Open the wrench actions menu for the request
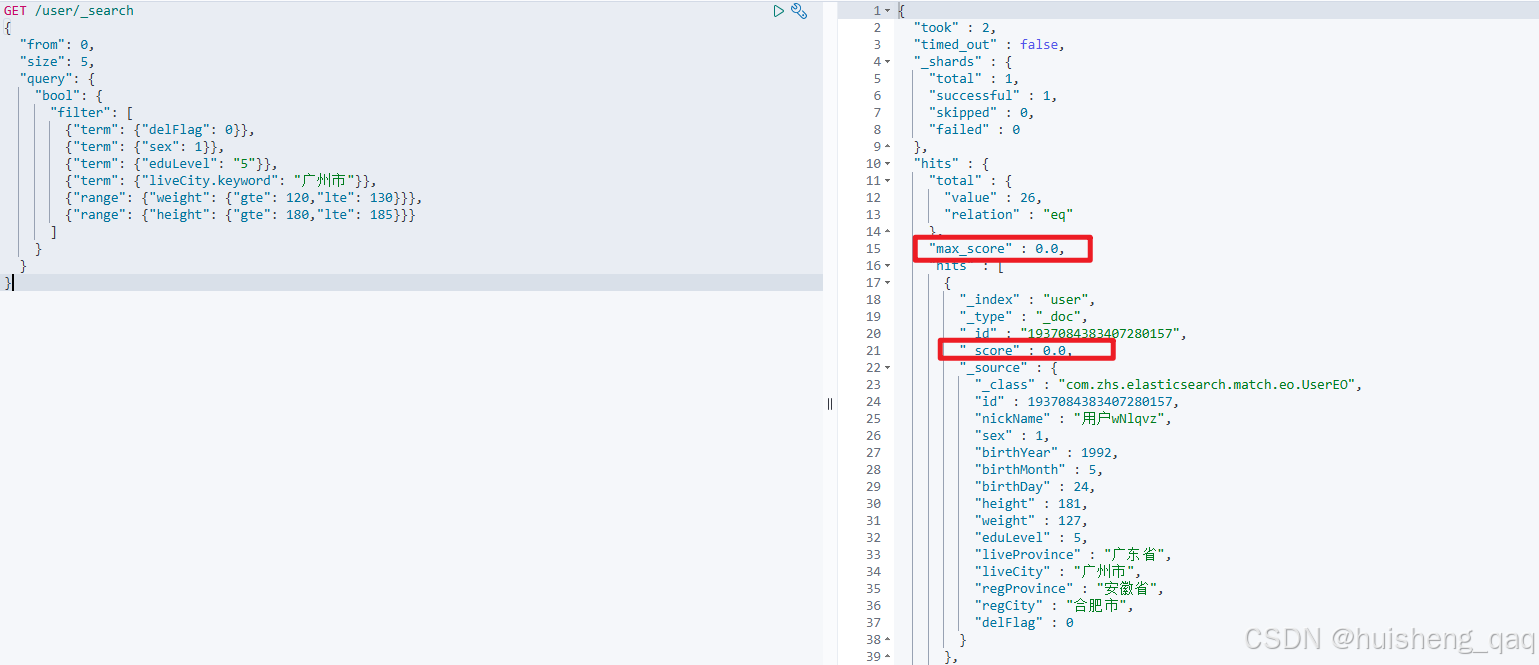This screenshot has height=665, width=1539. coord(799,11)
